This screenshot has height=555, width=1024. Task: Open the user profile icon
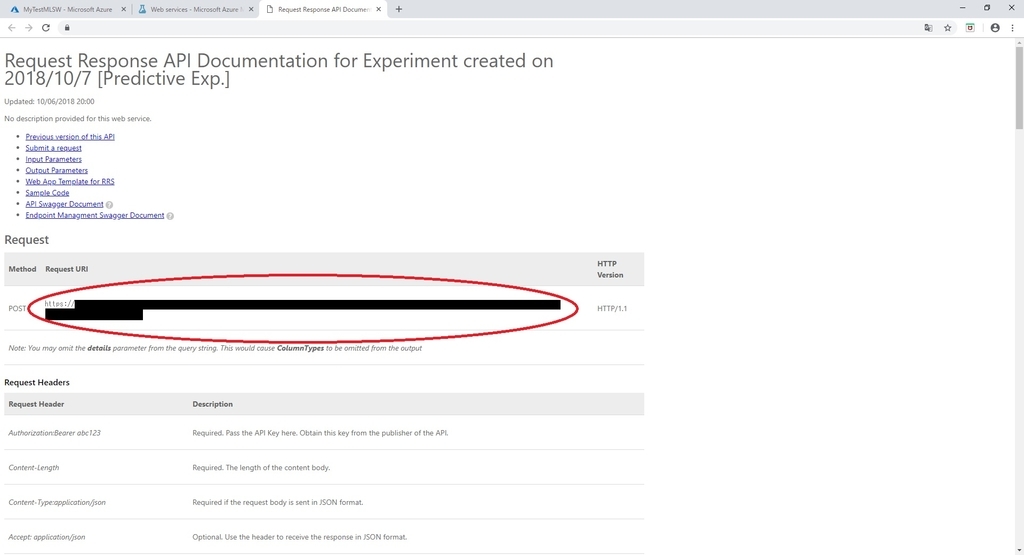pyautogui.click(x=995, y=27)
